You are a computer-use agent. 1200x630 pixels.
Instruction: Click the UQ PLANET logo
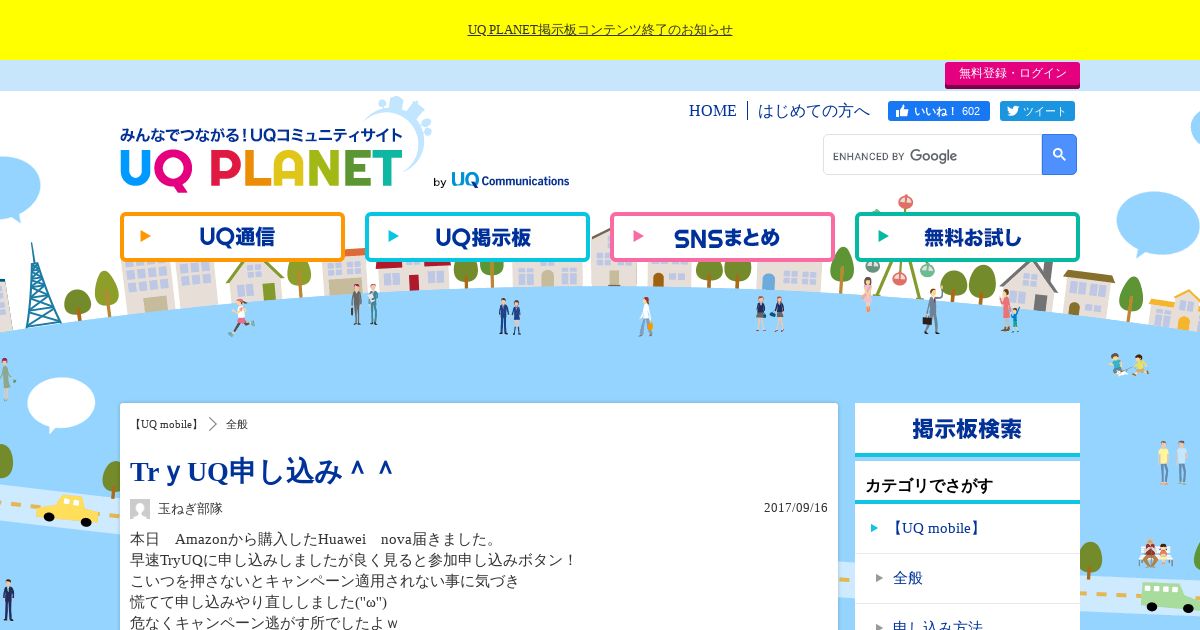tap(262, 169)
